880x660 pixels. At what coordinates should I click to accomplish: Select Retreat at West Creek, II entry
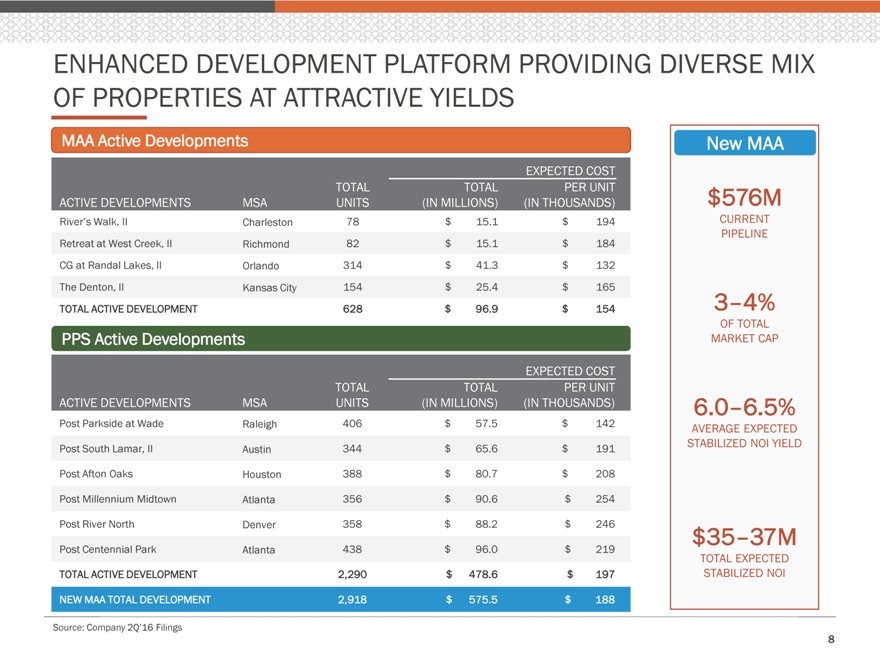pos(116,243)
